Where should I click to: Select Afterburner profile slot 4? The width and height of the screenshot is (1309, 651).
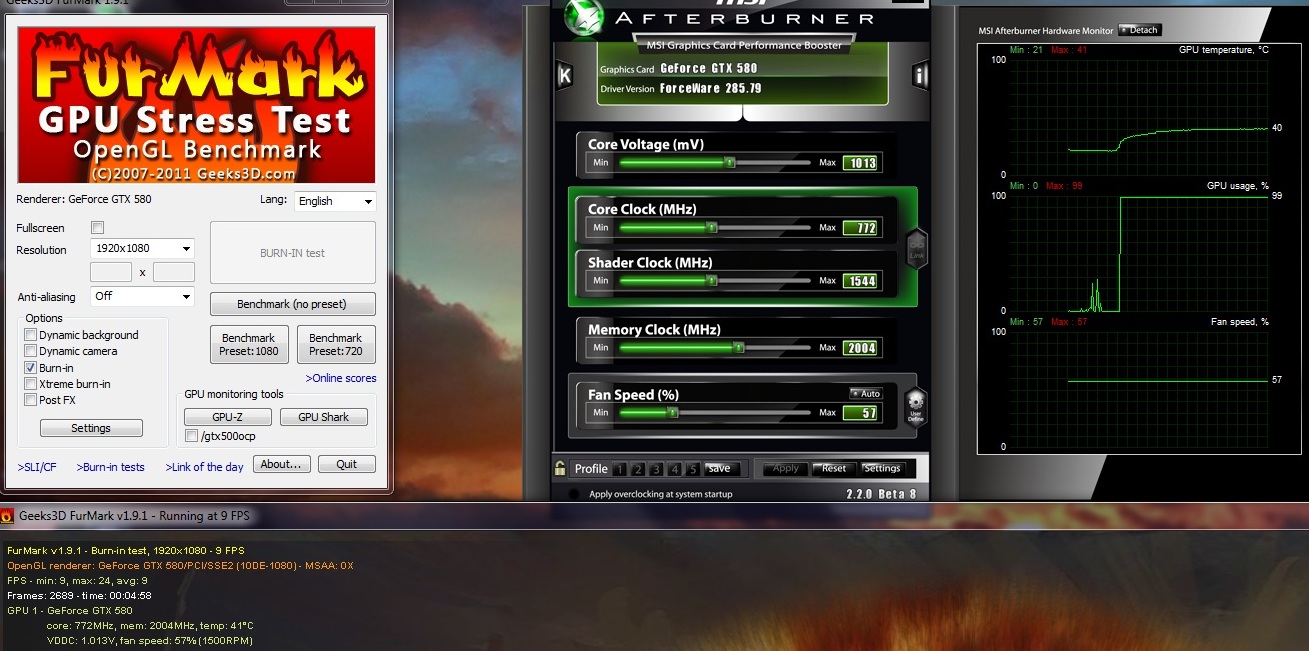click(675, 469)
